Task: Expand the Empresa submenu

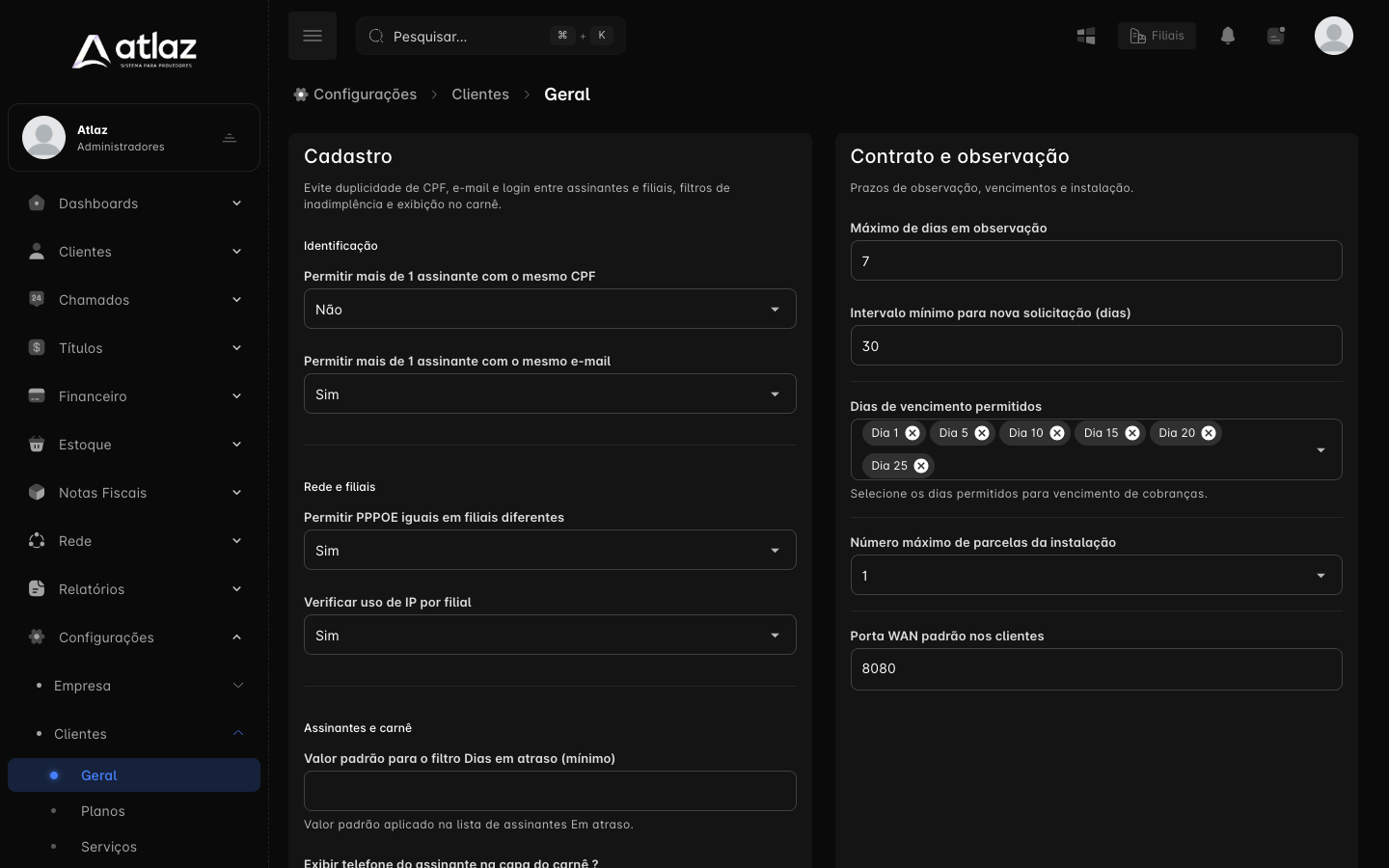Action: click(x=134, y=686)
